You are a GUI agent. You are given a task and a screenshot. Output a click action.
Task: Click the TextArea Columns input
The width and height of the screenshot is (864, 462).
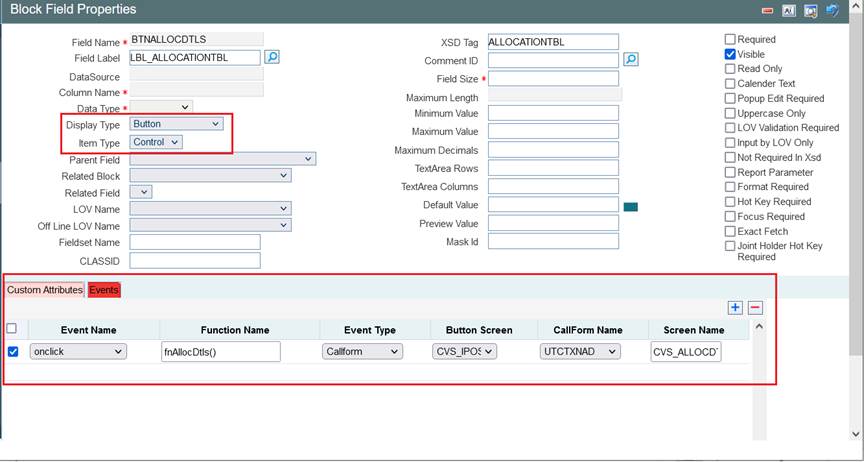point(553,186)
